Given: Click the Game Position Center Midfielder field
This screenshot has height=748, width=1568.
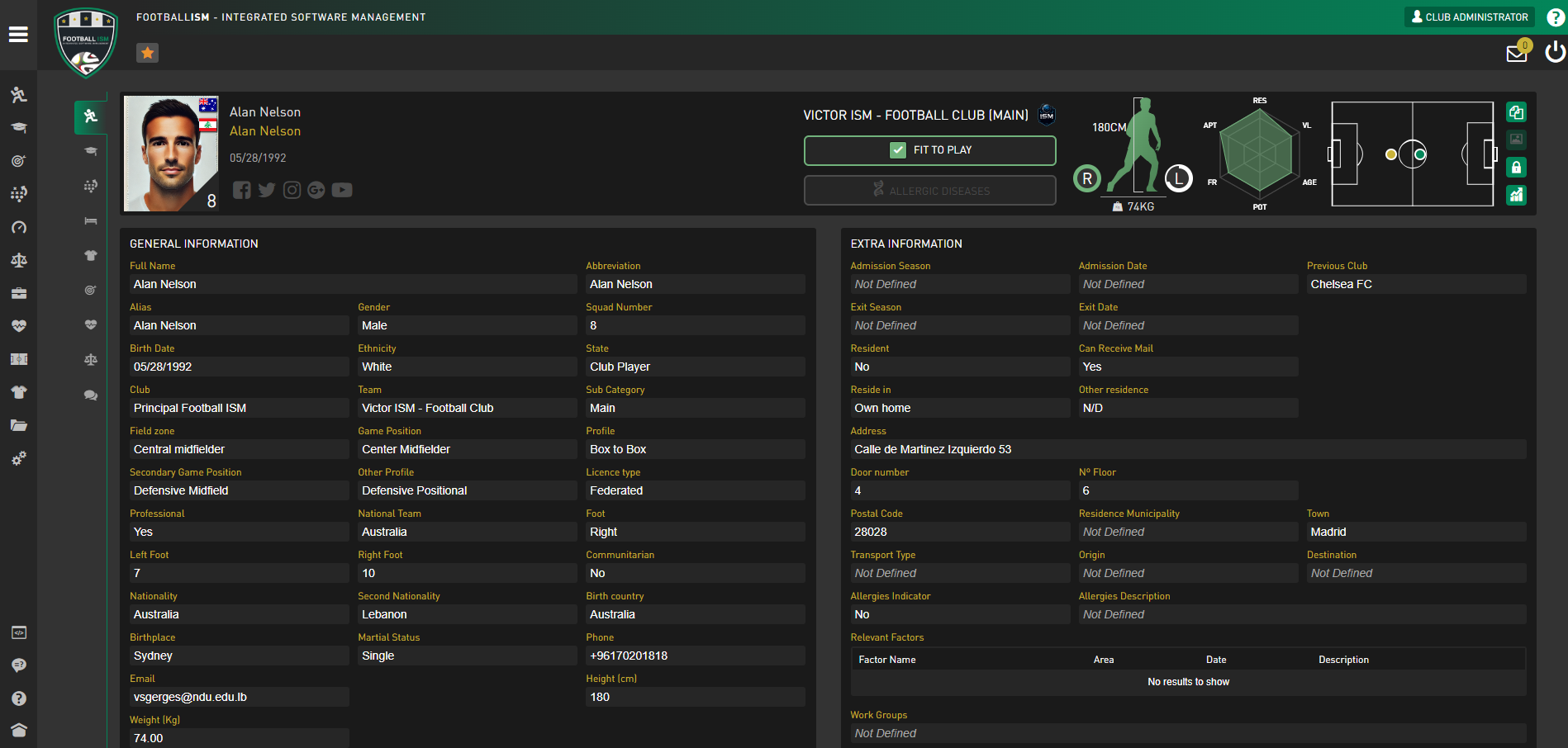Looking at the screenshot, I should click(x=467, y=449).
